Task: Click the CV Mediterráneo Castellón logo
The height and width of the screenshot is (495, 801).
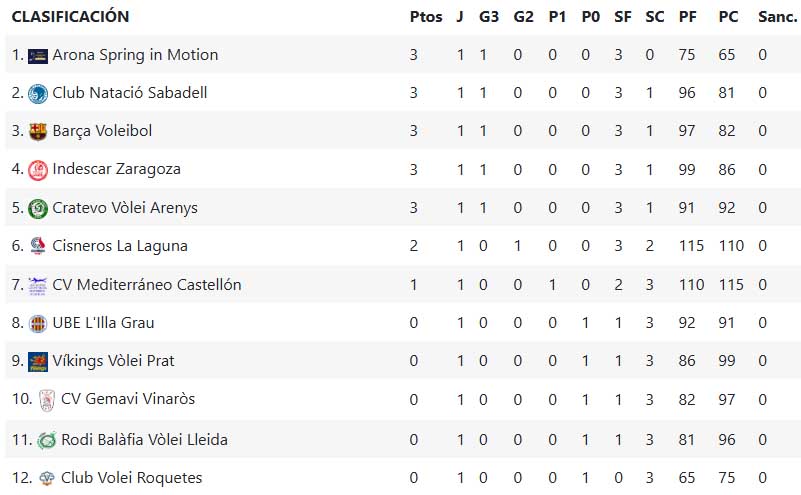Action: 38,286
